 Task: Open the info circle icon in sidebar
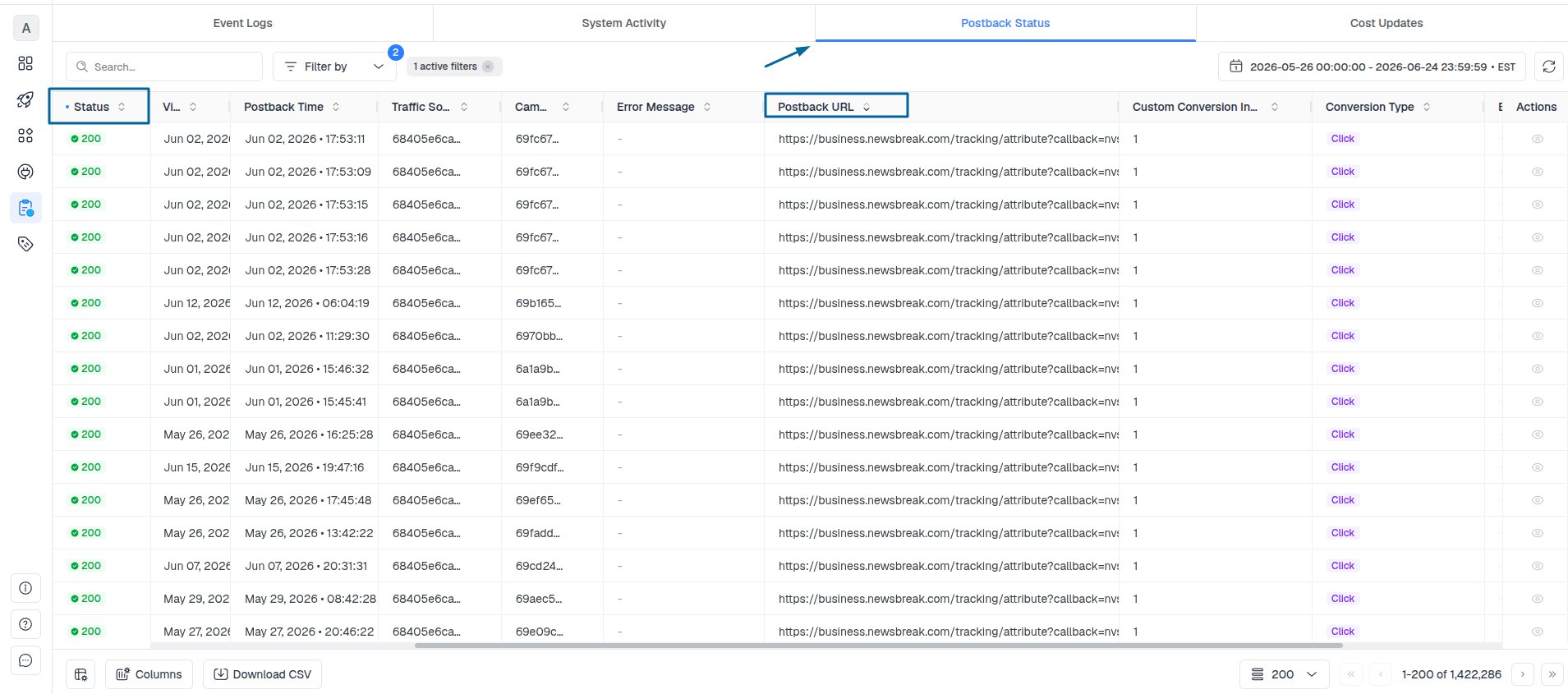[x=25, y=588]
